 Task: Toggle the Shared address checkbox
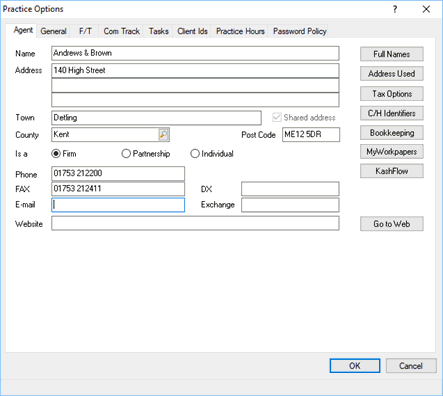coord(277,117)
